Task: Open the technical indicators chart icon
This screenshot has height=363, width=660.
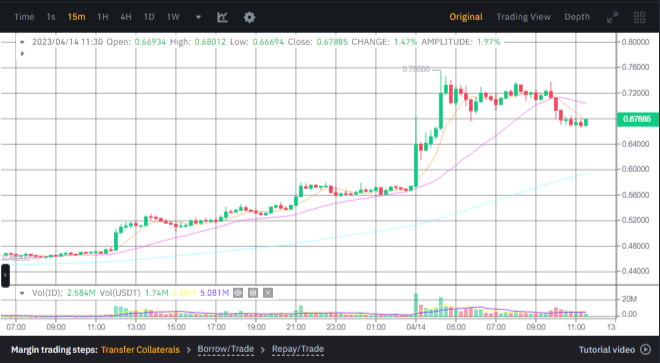Action: [222, 17]
